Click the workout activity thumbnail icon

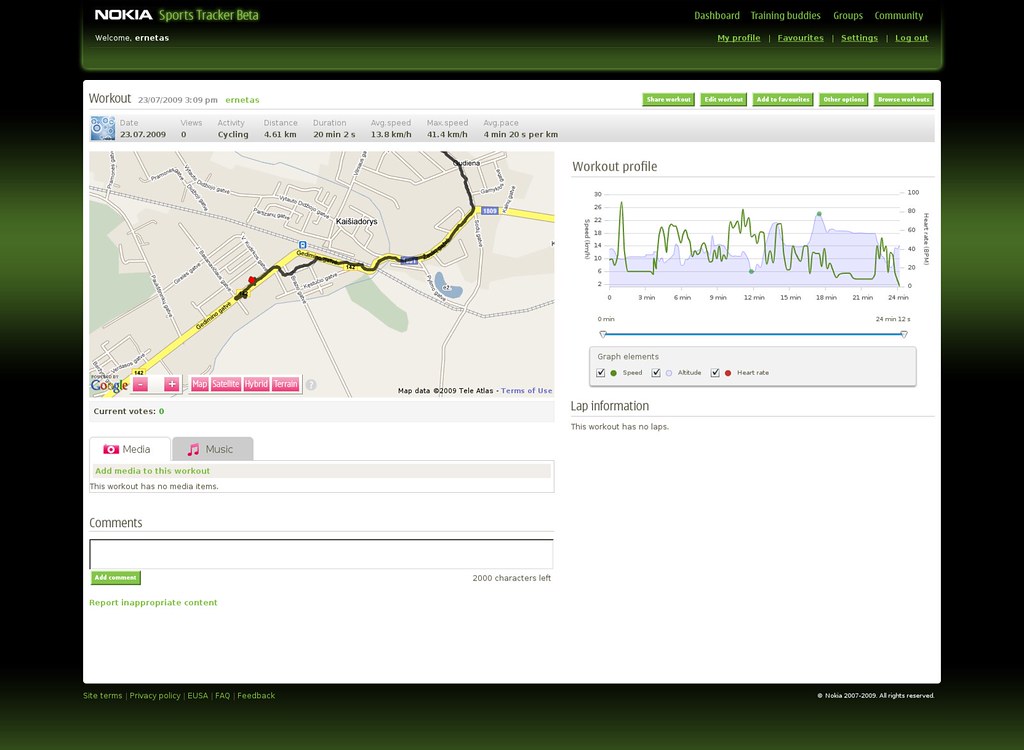[103, 128]
